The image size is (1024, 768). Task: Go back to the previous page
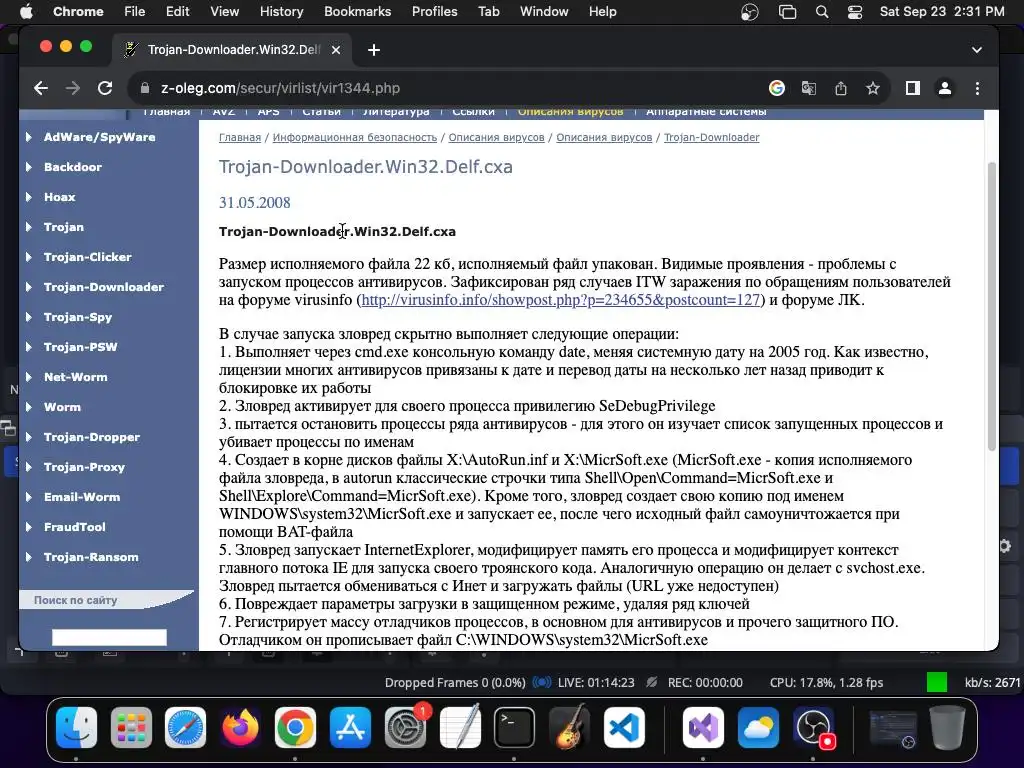coord(40,88)
